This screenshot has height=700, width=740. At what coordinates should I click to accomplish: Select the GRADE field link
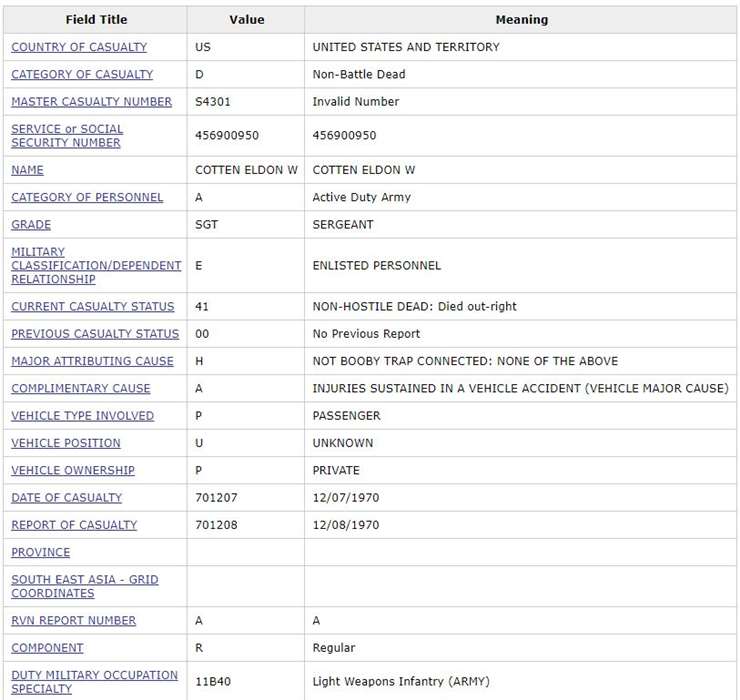coord(31,225)
